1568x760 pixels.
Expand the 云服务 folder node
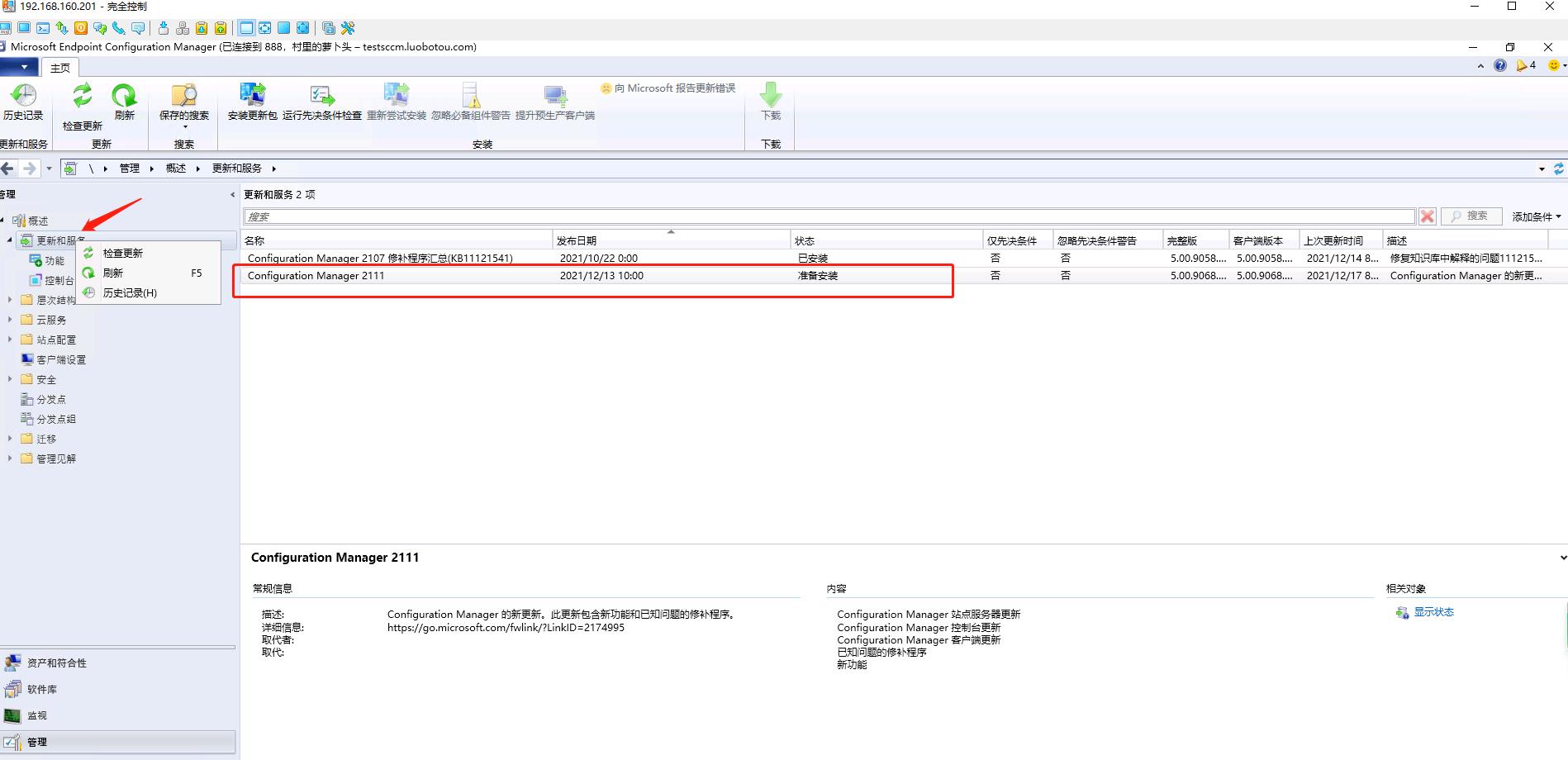pyautogui.click(x=10, y=320)
